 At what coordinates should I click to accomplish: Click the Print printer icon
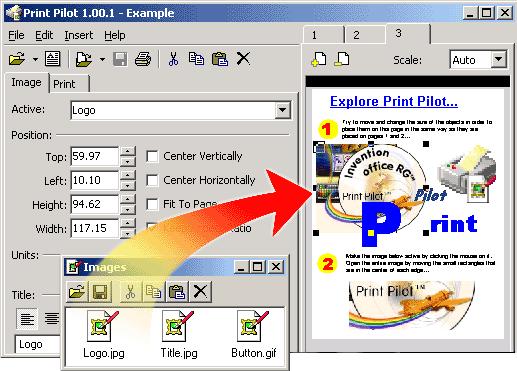tap(143, 59)
